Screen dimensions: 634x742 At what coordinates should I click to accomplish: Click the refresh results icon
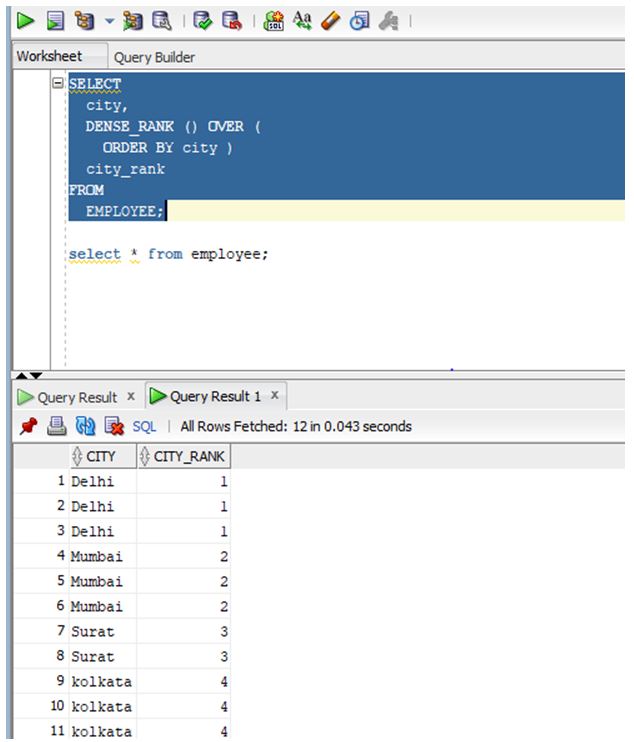[x=86, y=426]
